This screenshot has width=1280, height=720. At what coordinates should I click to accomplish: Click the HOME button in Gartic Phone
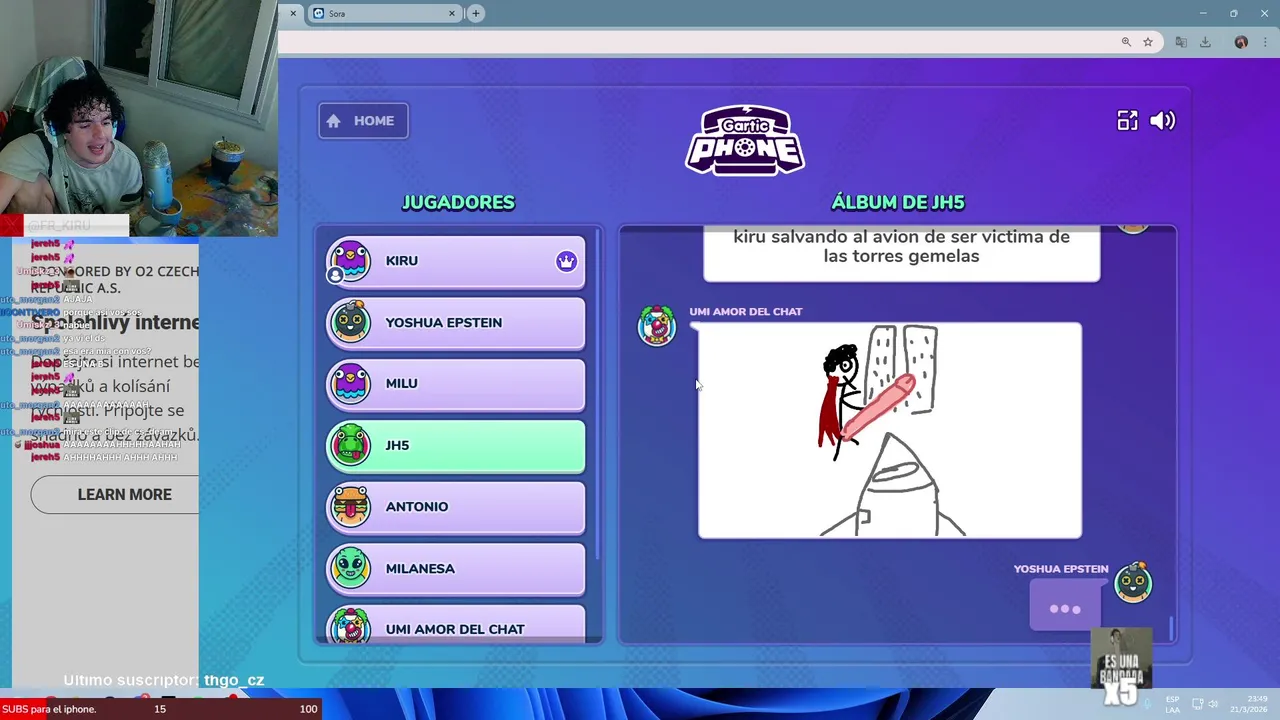click(x=363, y=121)
